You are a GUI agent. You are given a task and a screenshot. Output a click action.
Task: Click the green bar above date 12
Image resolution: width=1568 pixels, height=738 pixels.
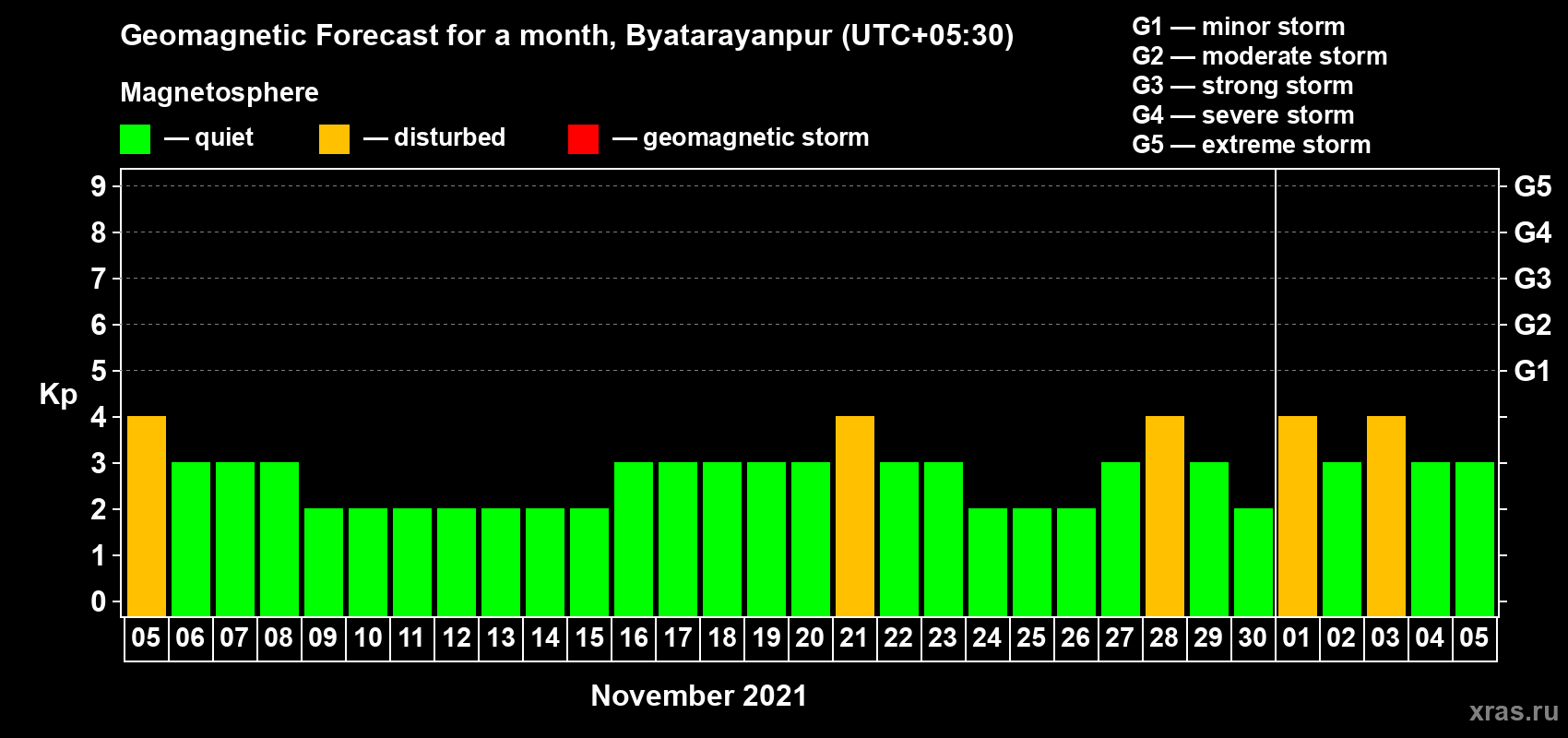[x=457, y=562]
